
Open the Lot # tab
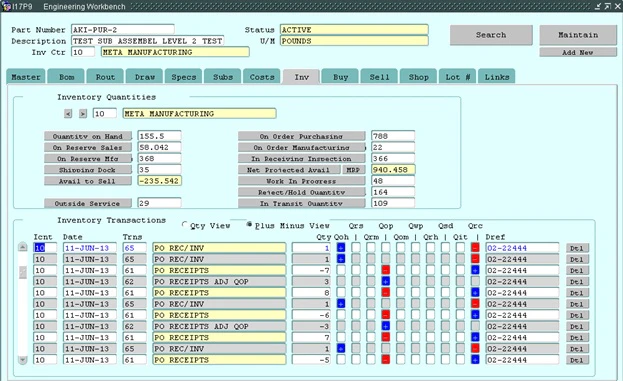[457, 77]
